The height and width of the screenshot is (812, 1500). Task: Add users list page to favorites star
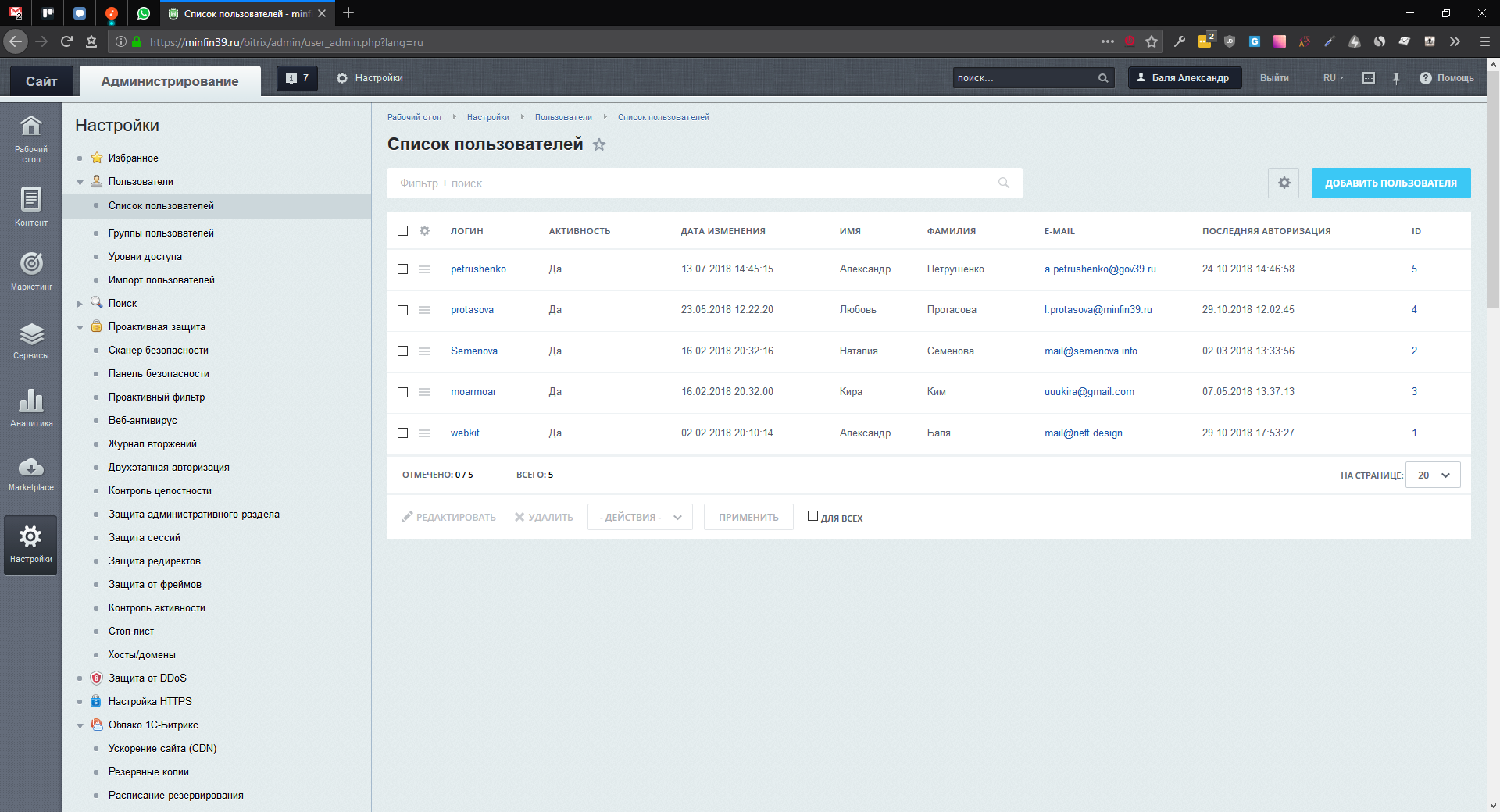pos(599,144)
